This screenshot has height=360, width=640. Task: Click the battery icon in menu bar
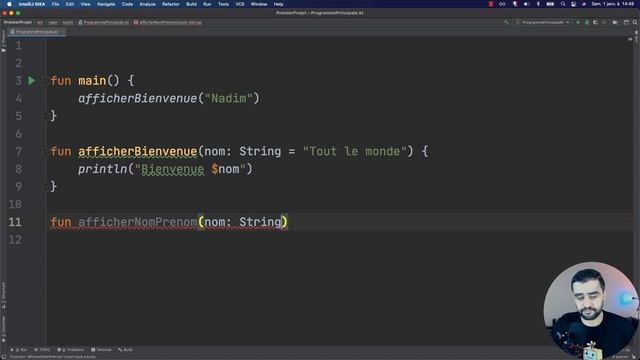tap(550, 4)
